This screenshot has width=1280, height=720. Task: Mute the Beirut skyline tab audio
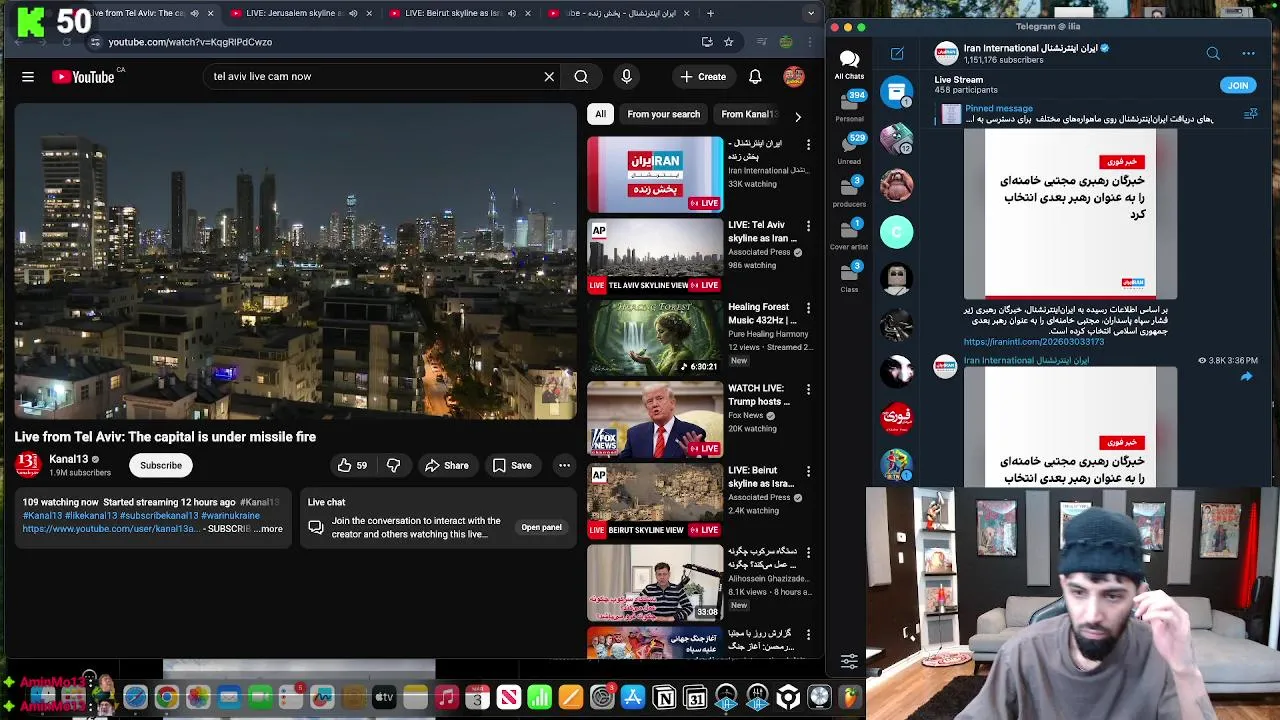(x=511, y=13)
